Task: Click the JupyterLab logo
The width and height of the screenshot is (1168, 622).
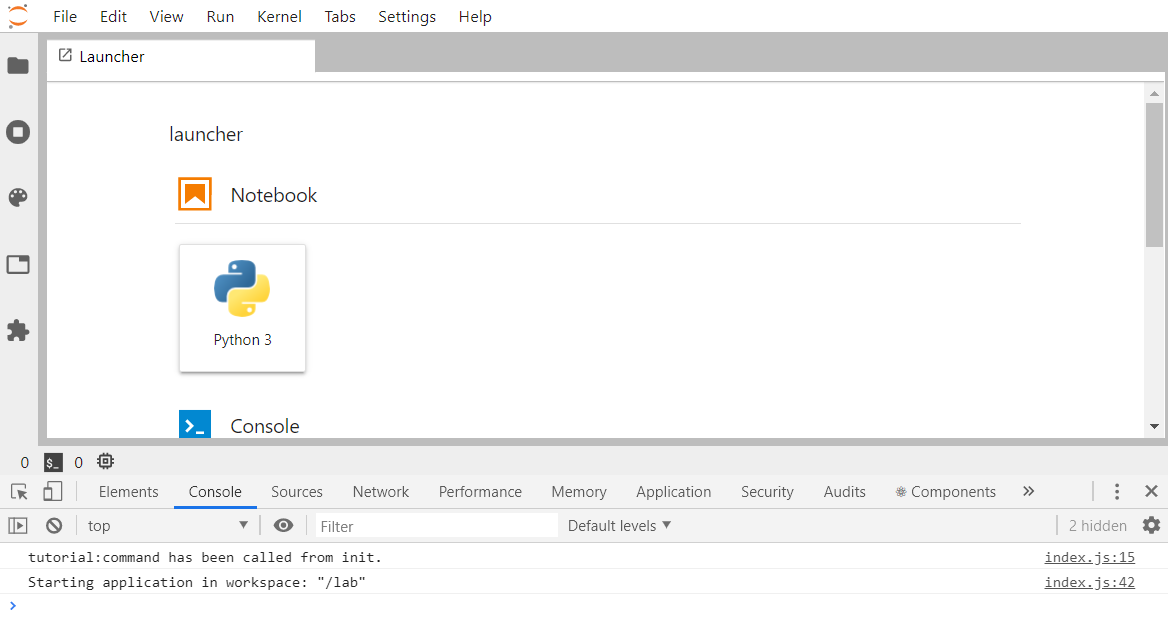Action: [18, 16]
